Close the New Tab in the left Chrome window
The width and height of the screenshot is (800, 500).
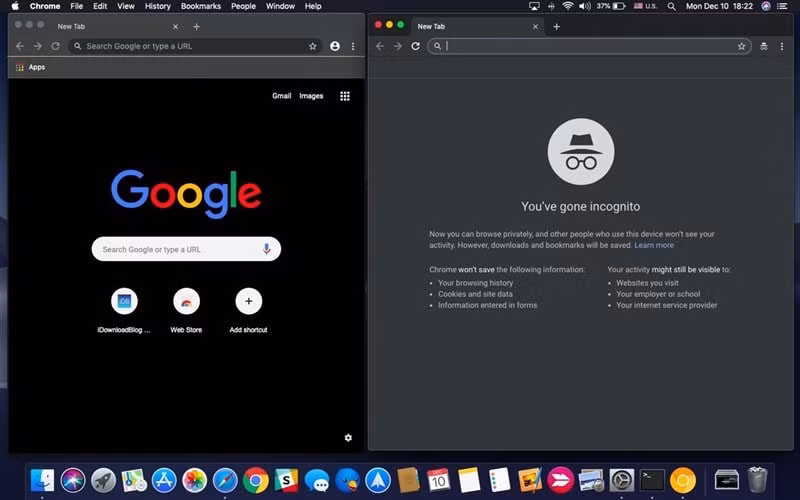[176, 27]
